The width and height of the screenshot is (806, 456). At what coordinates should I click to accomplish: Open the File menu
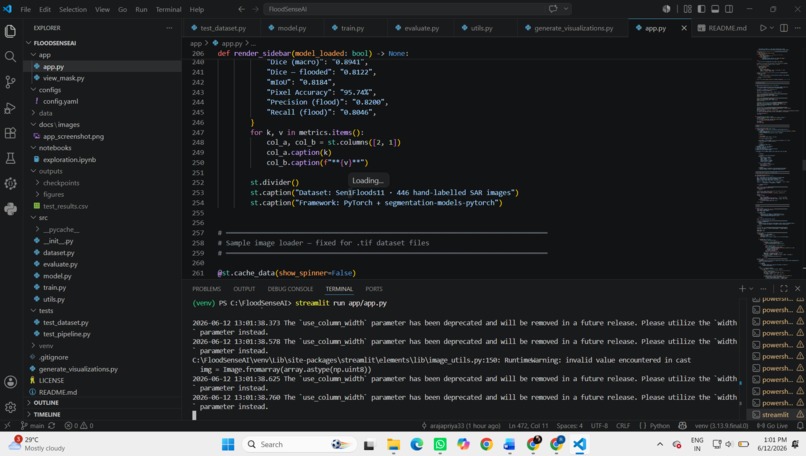25,9
